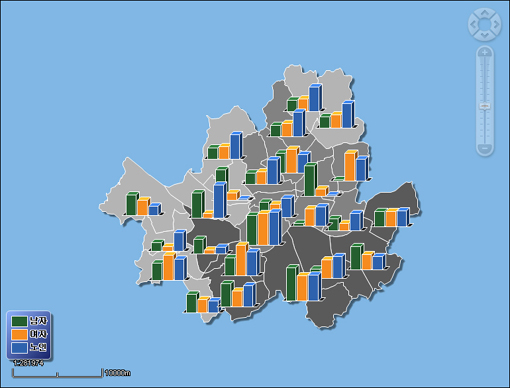Pan the map up with the navigation arrow
The height and width of the screenshot is (388, 510).
click(485, 13)
